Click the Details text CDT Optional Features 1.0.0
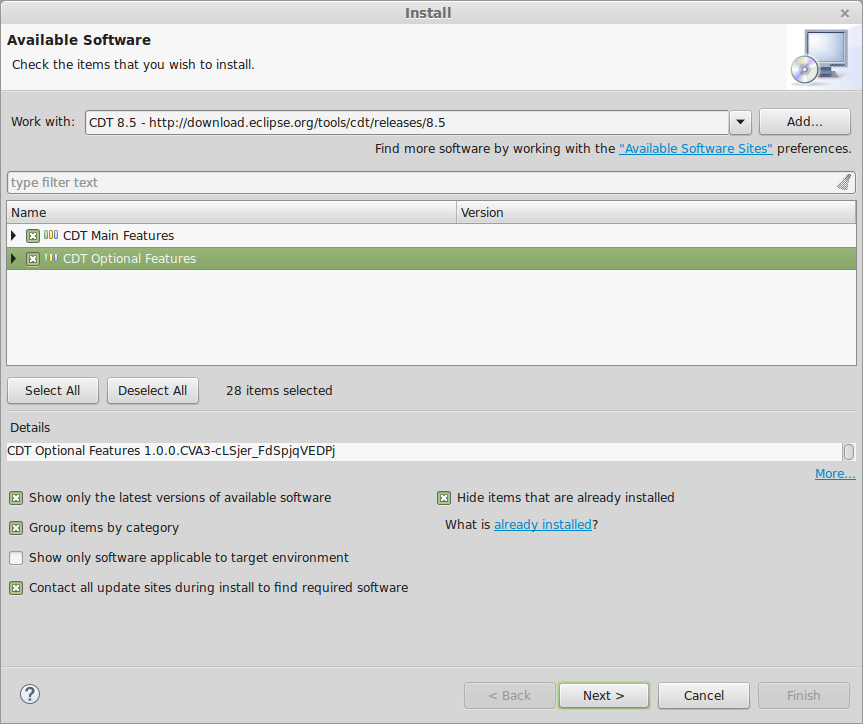This screenshot has width=863, height=724. pos(171,451)
